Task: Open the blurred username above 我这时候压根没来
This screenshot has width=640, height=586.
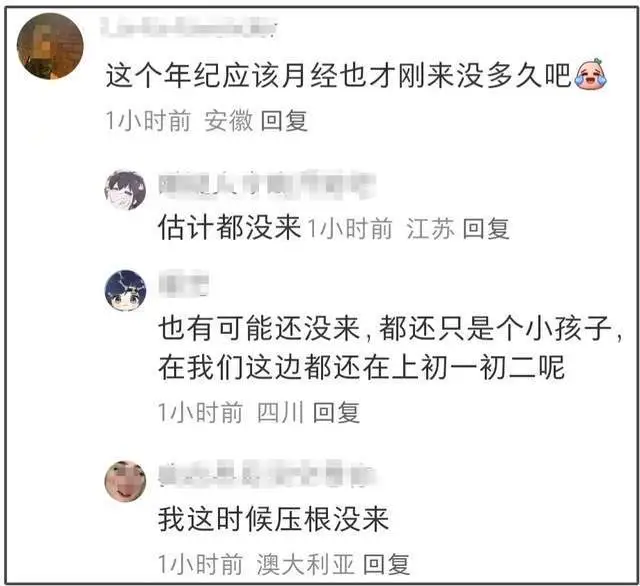Action: (267, 475)
